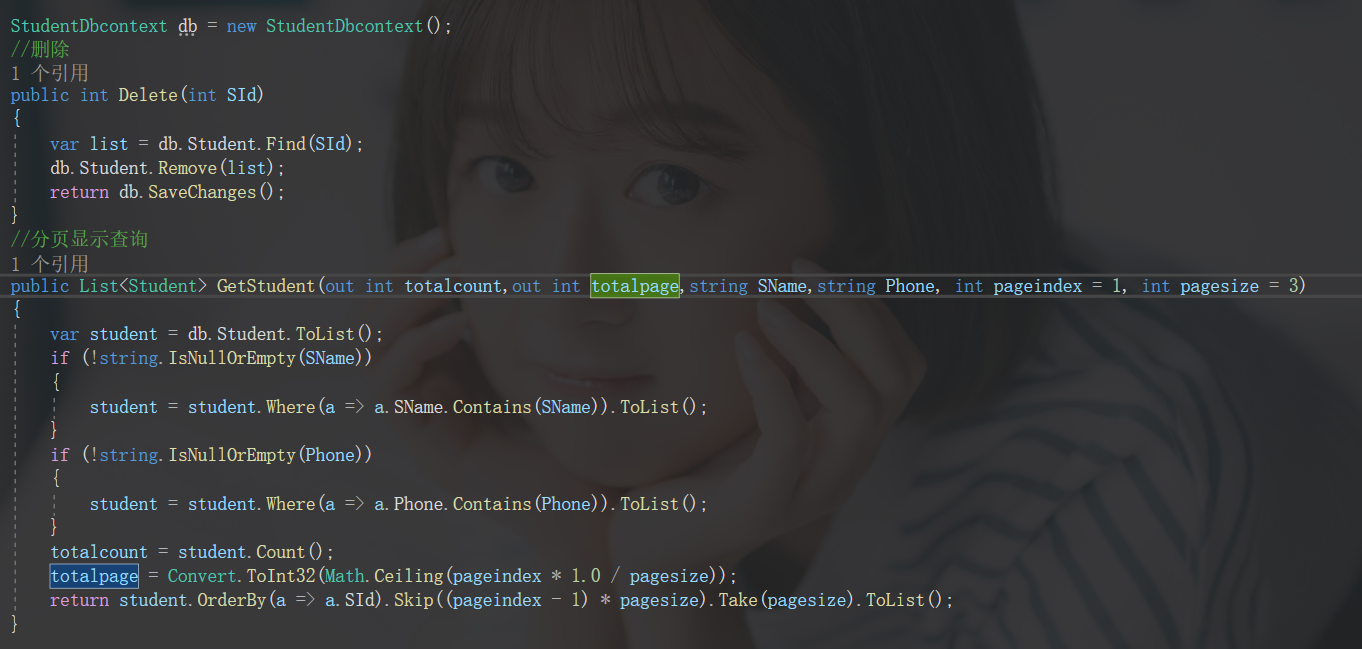Open the '1 个引用' CodeLens link above the GetStudent method
The width and height of the screenshot is (1362, 649).
[x=49, y=264]
